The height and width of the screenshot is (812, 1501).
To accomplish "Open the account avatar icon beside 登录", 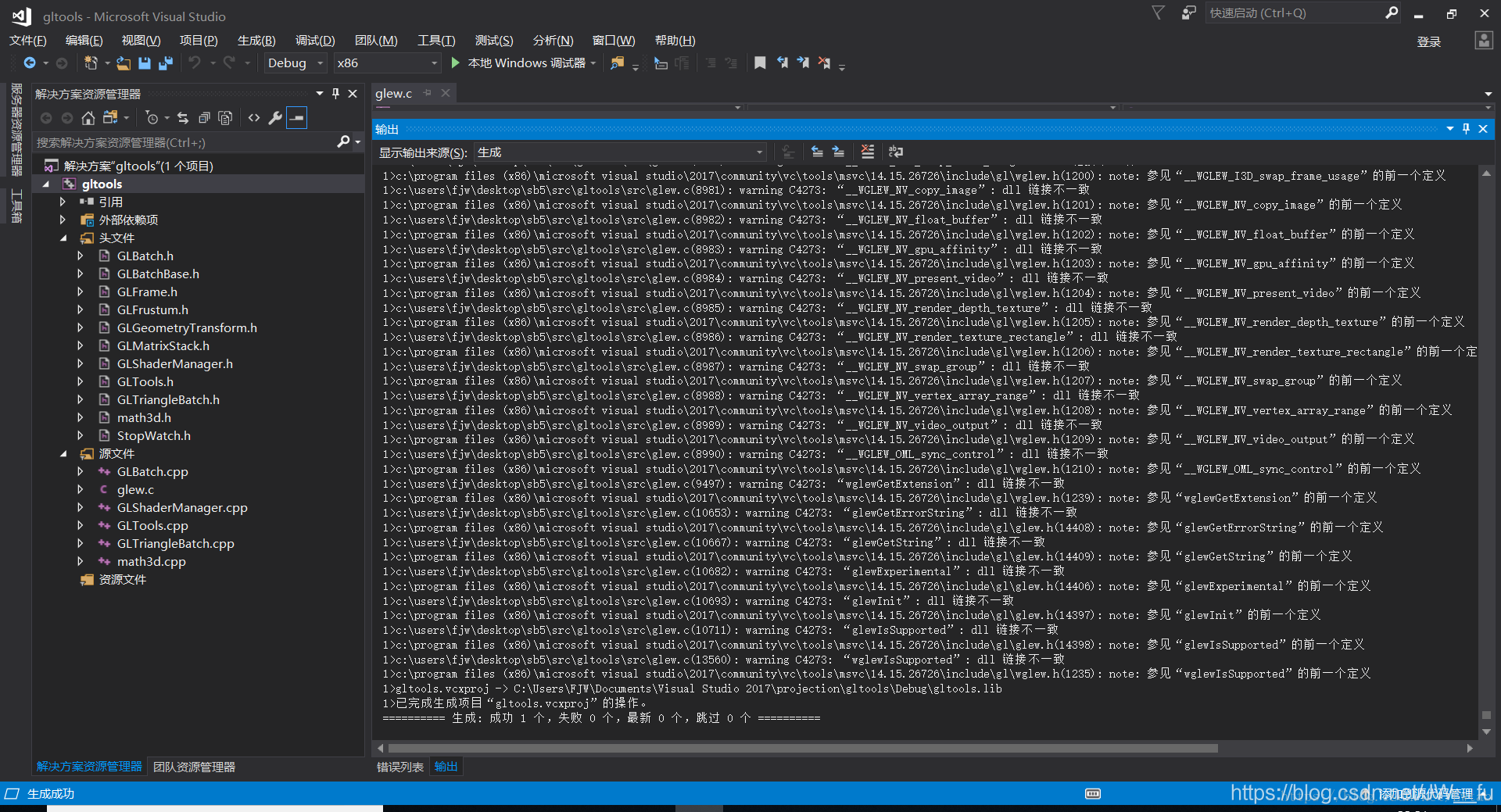I will click(1484, 41).
